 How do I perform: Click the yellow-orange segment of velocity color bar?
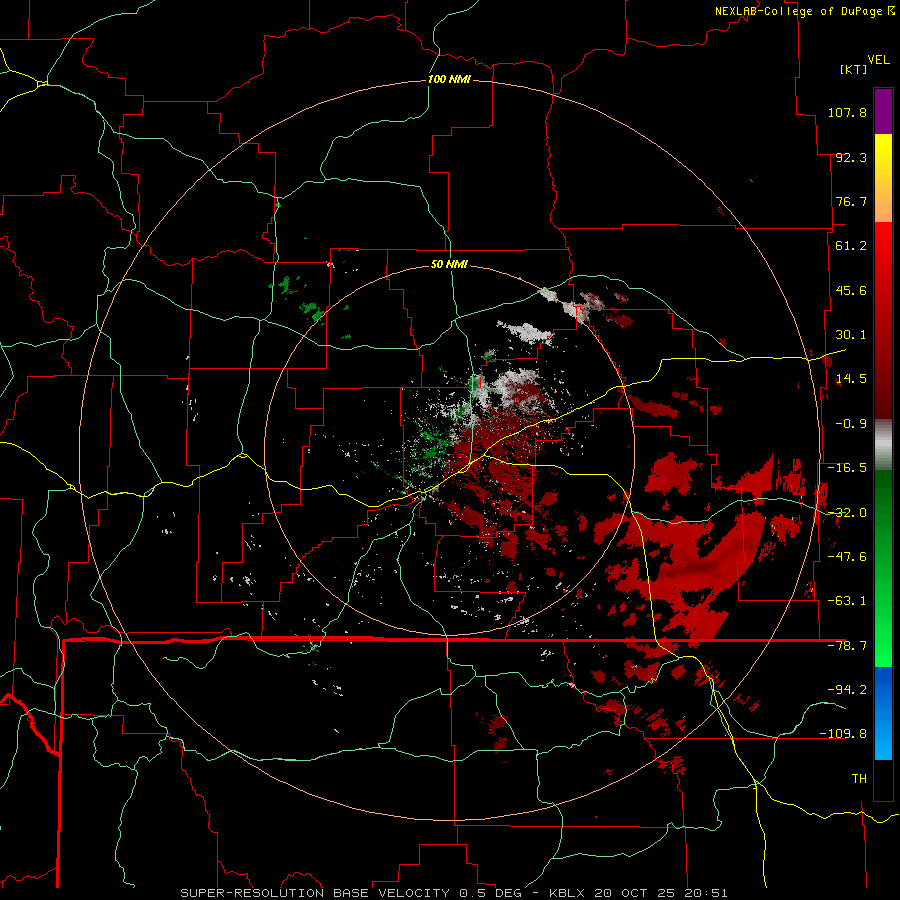click(x=883, y=178)
